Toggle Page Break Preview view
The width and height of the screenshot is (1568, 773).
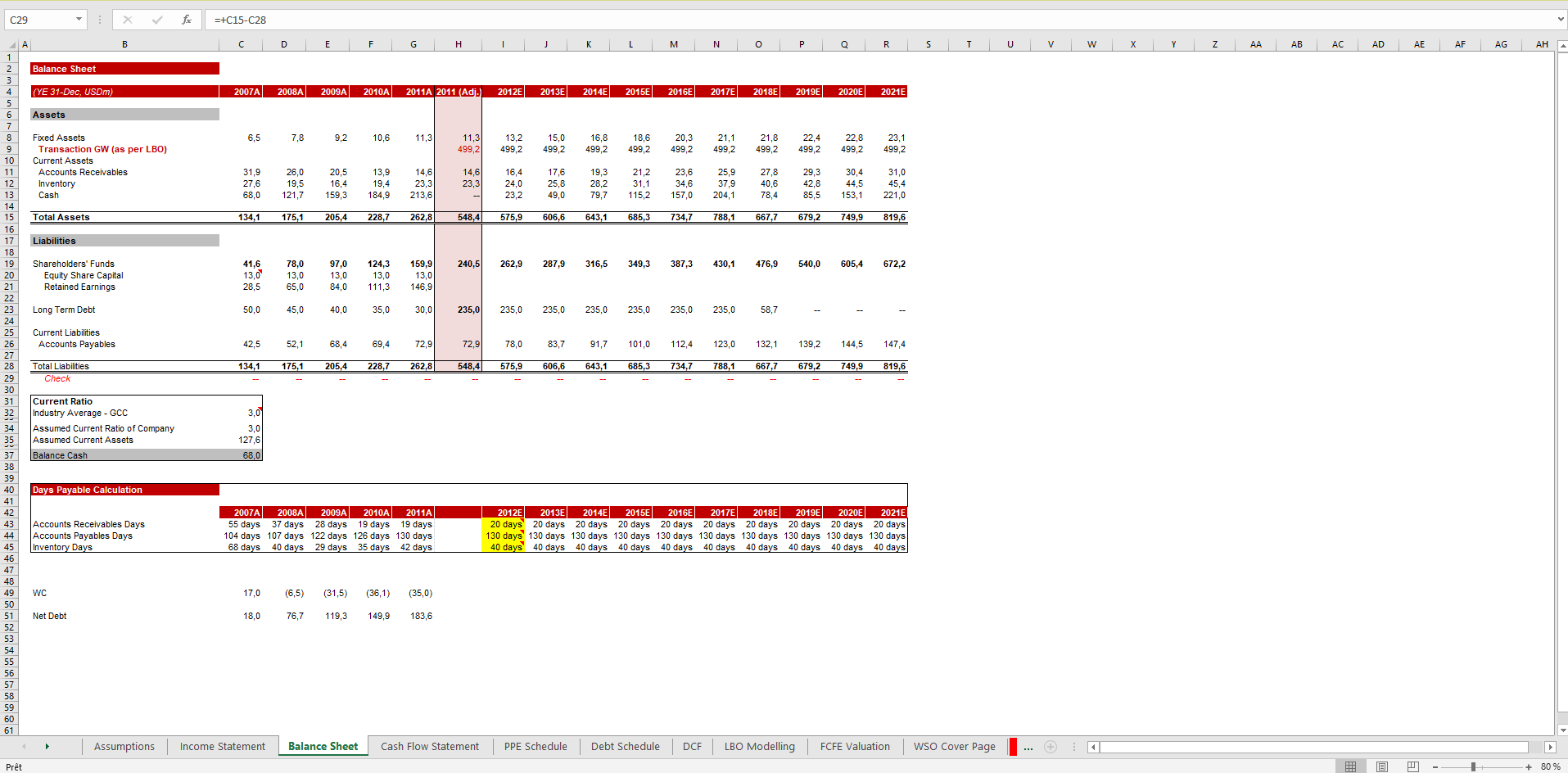point(1413,766)
